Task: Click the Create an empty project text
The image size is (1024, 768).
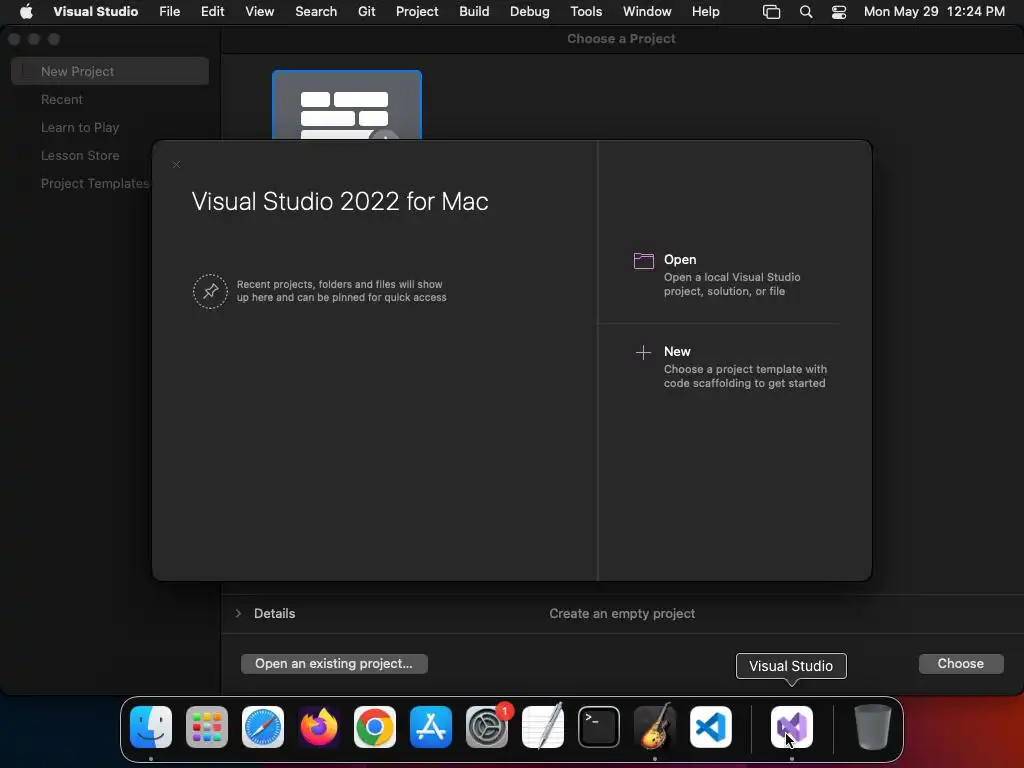Action: pos(622,613)
